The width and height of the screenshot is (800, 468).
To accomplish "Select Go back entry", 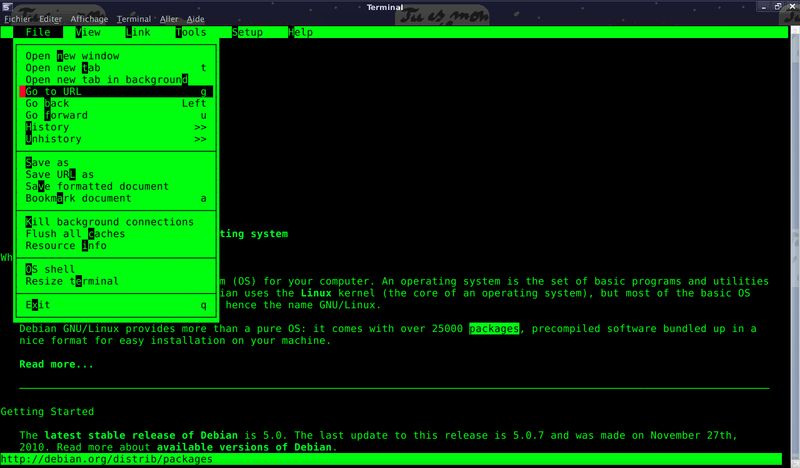I will 116,103.
